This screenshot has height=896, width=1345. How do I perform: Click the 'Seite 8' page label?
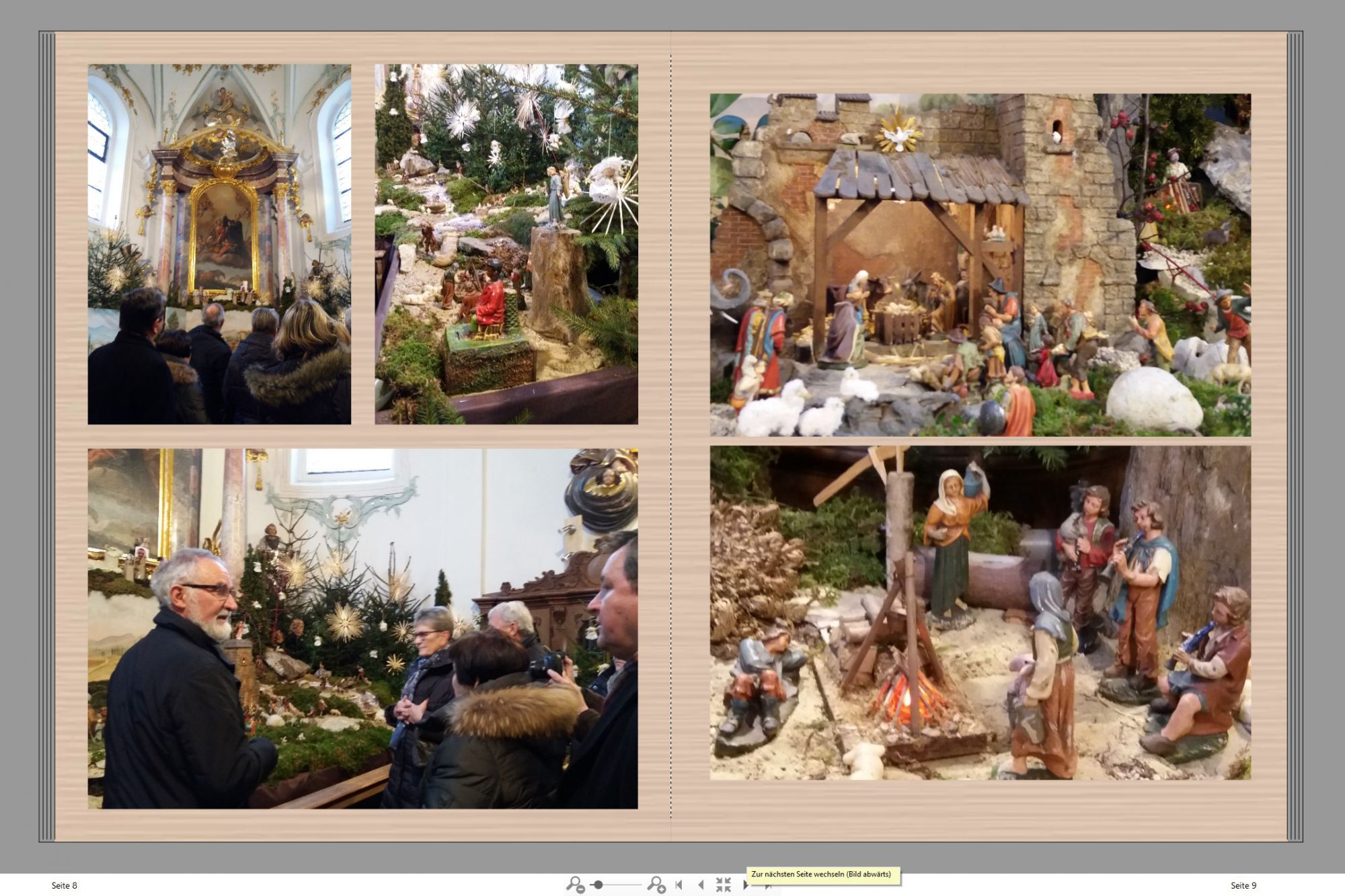click(65, 885)
